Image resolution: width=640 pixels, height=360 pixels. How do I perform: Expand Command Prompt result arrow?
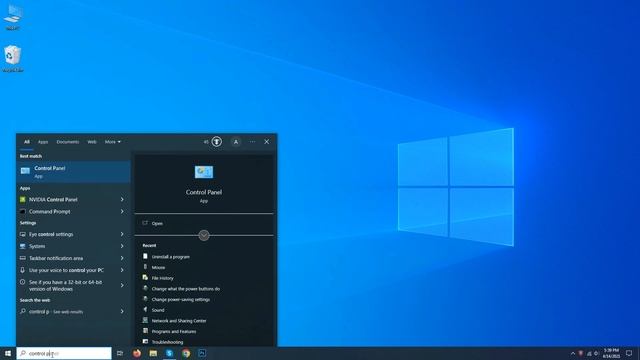coord(122,211)
